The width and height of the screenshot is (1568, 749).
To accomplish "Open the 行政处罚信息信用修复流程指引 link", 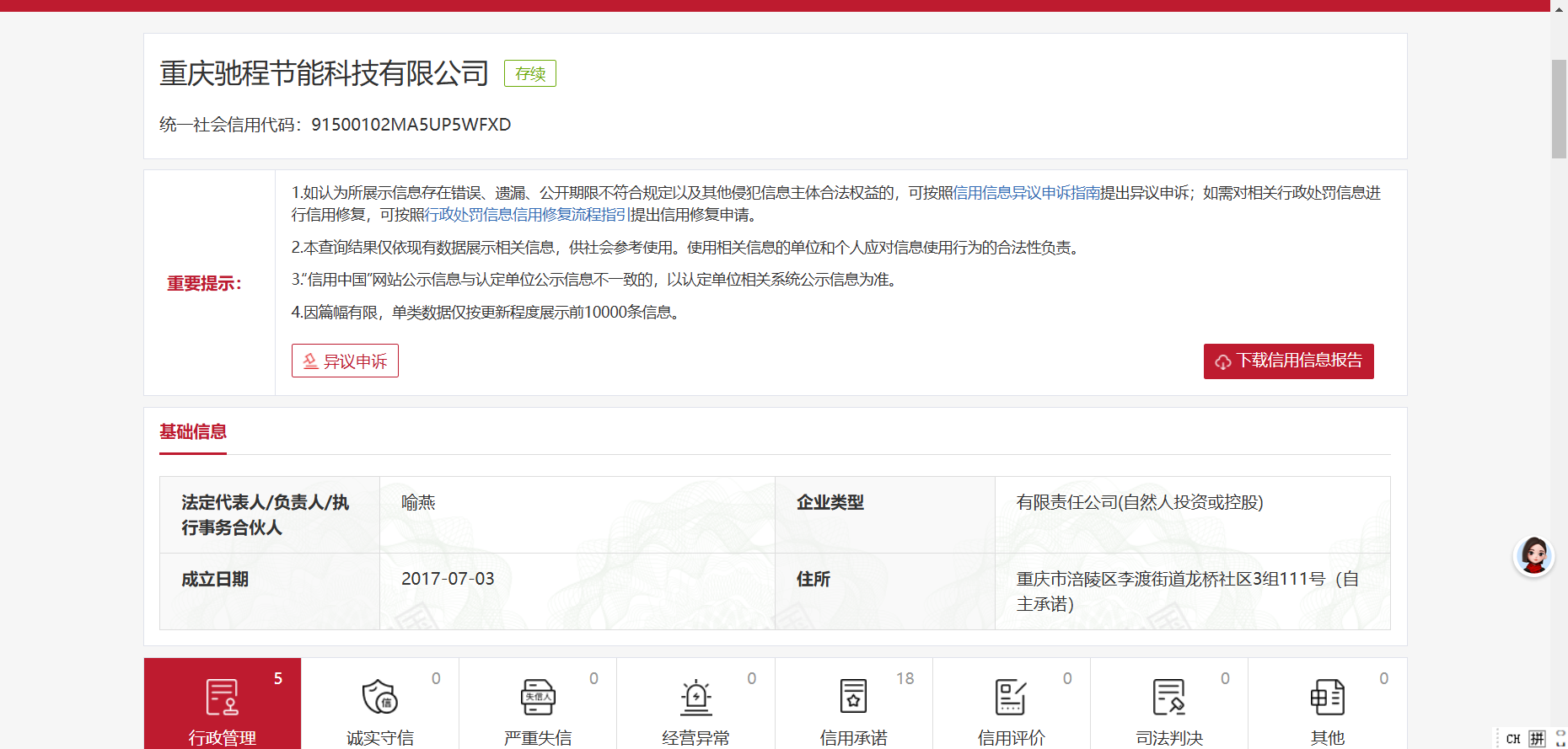I will pos(527,215).
